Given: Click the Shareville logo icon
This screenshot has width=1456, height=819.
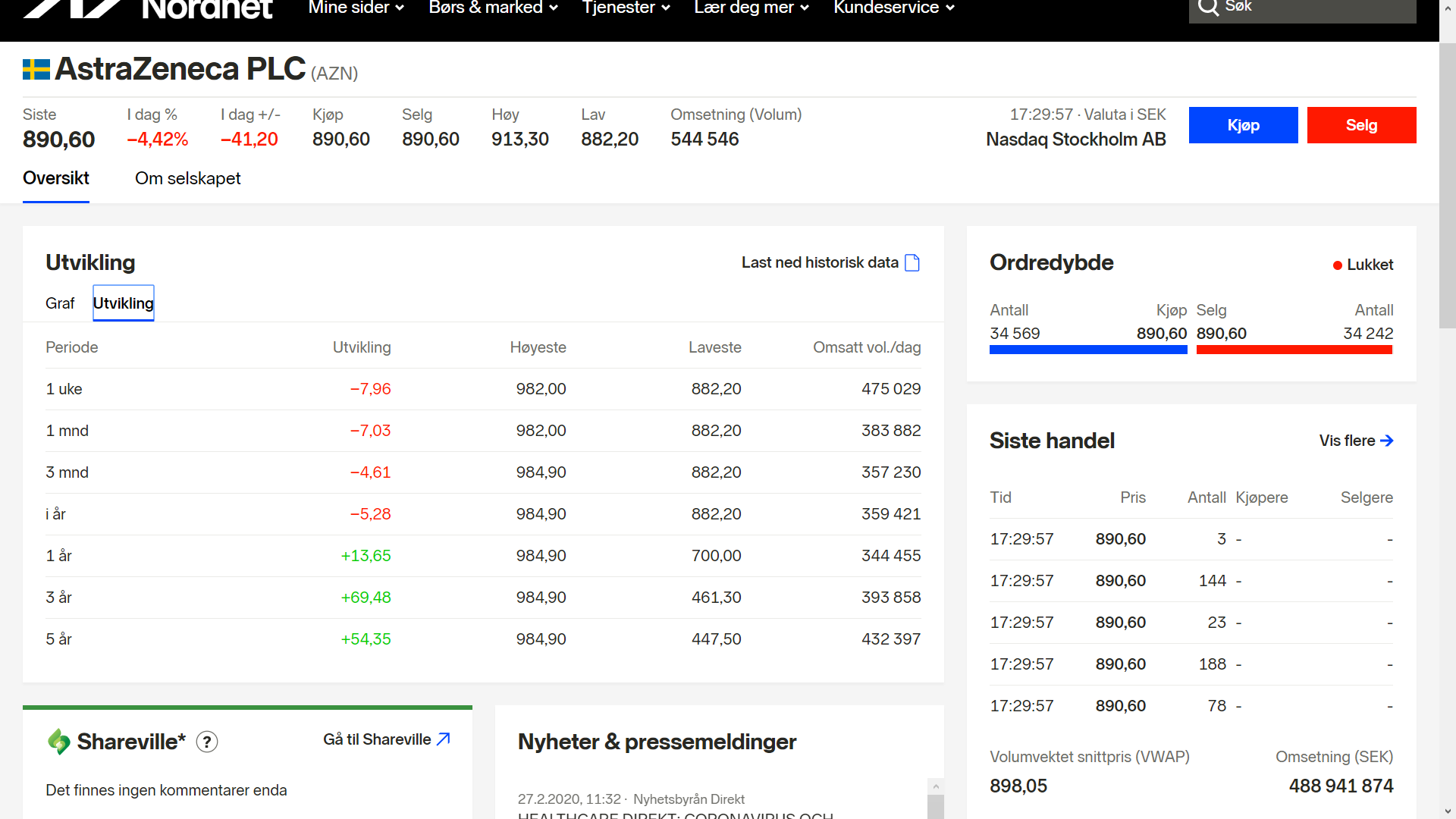Looking at the screenshot, I should pyautogui.click(x=58, y=742).
